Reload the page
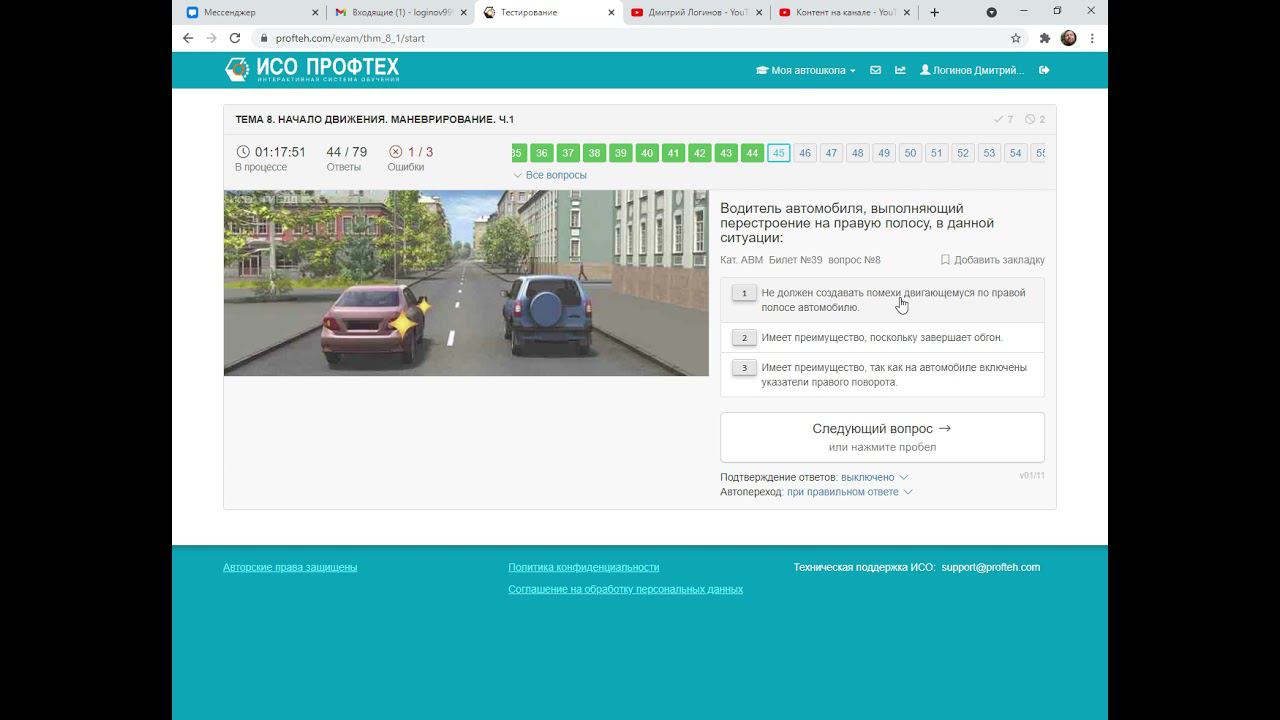Viewport: 1280px width, 720px height. tap(235, 38)
